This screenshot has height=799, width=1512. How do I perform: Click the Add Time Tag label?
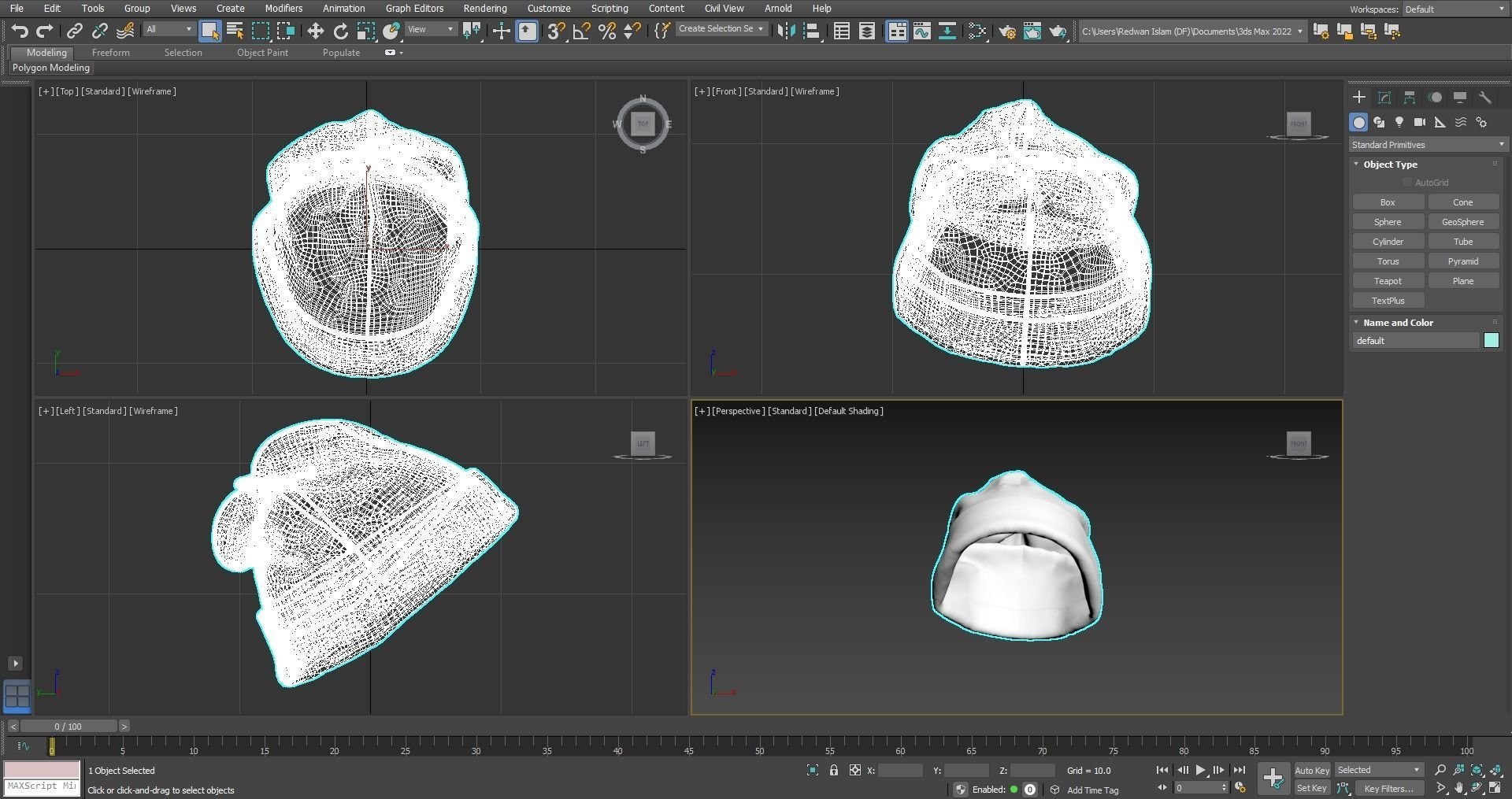[1092, 790]
